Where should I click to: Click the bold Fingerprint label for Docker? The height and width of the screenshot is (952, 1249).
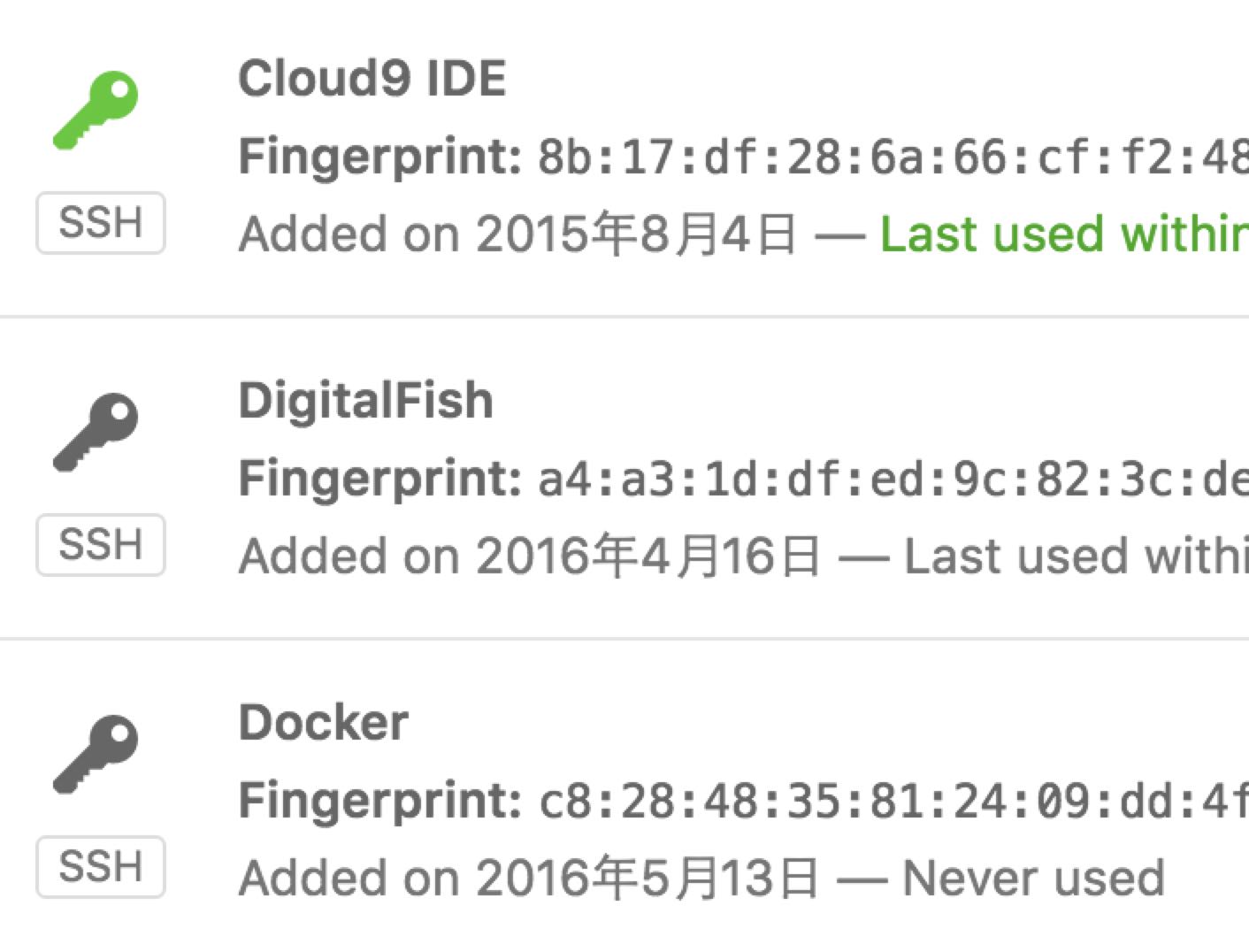[380, 802]
